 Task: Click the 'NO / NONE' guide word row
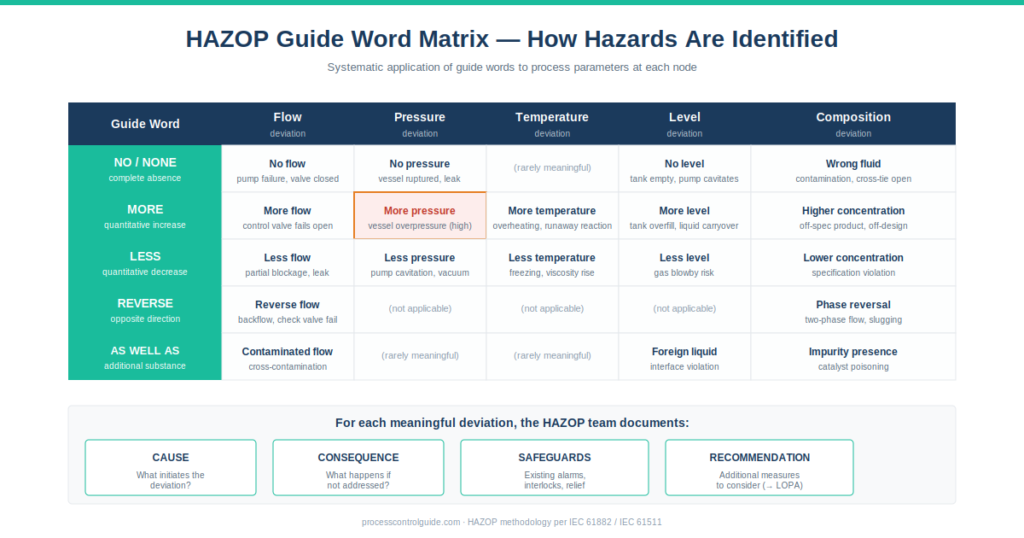145,168
